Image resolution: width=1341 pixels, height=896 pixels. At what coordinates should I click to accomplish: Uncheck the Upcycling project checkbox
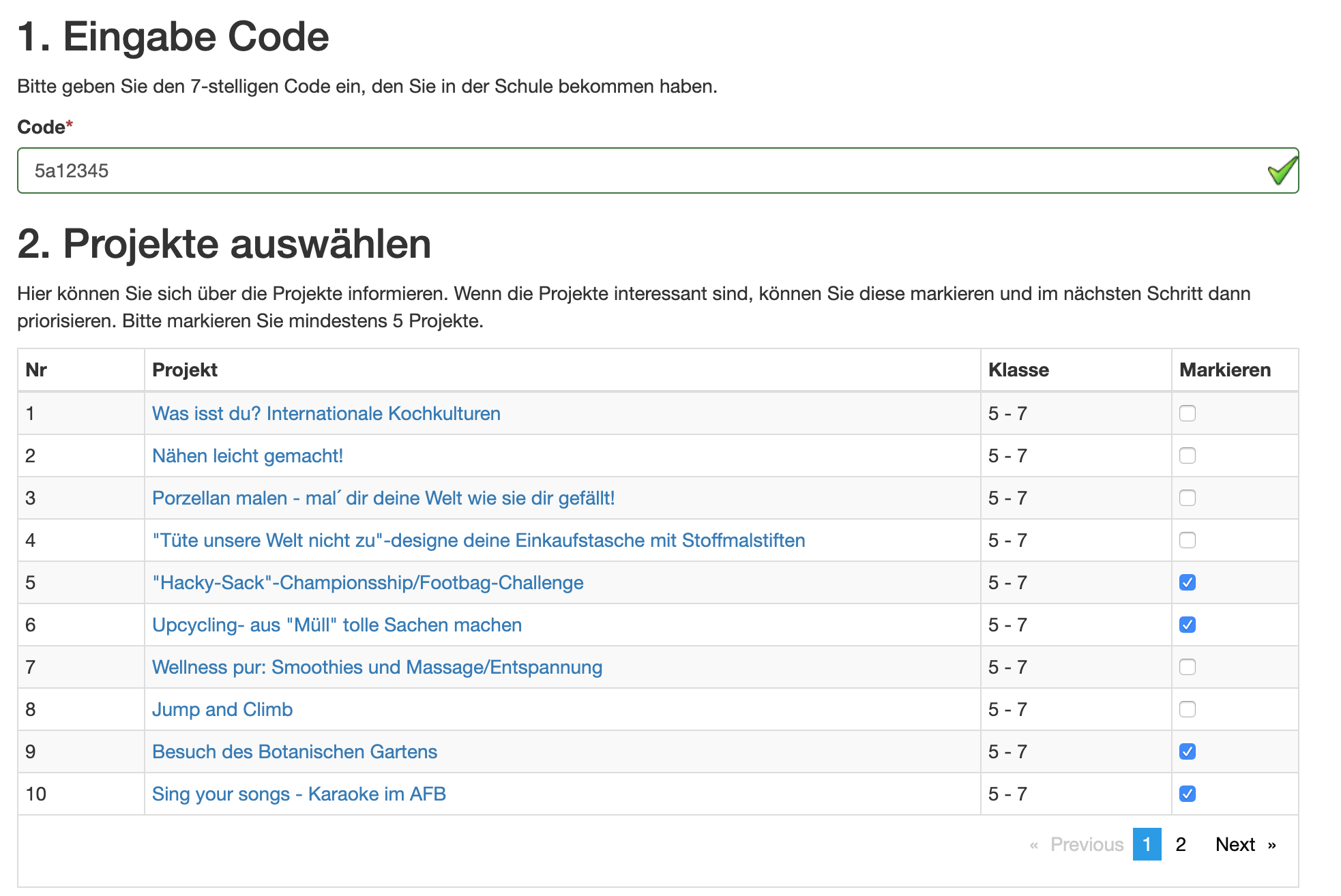(1188, 625)
